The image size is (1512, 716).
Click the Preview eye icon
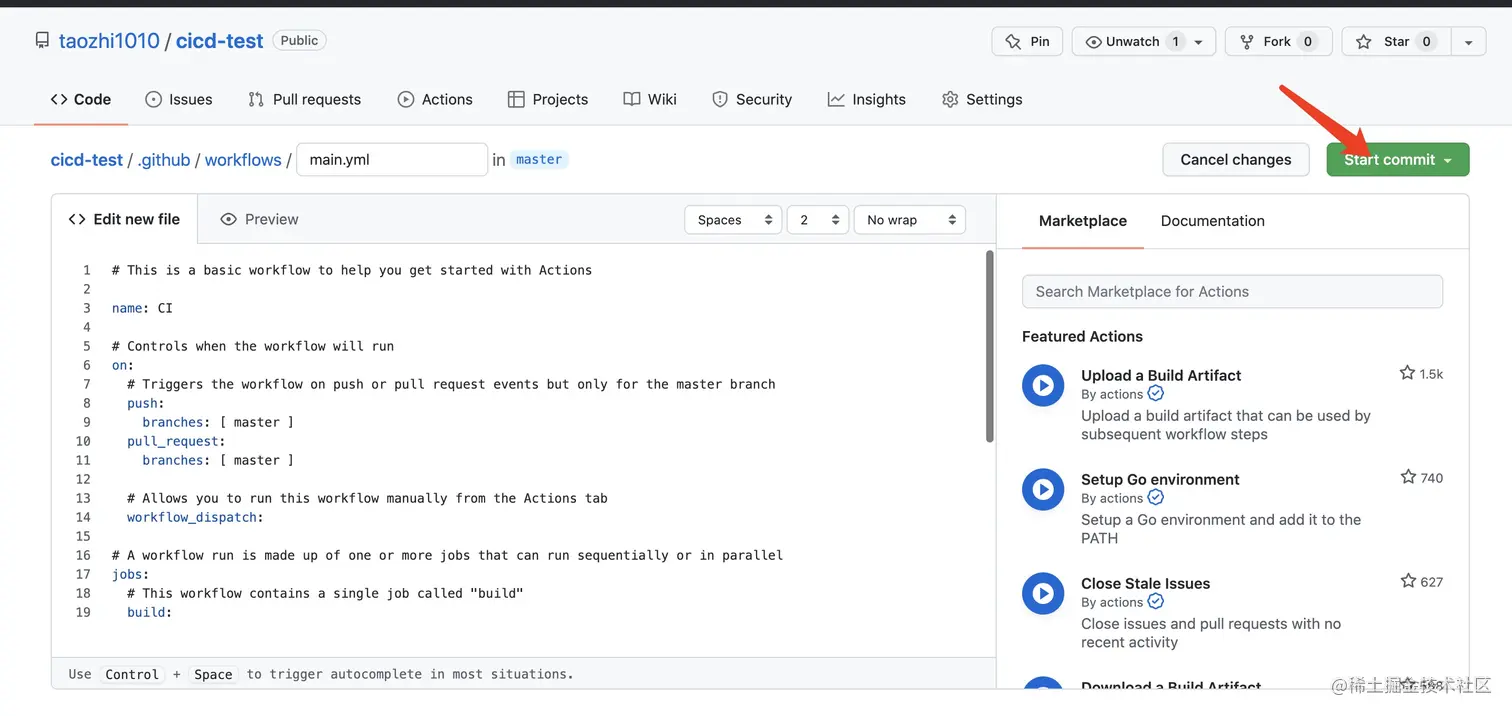pos(228,219)
